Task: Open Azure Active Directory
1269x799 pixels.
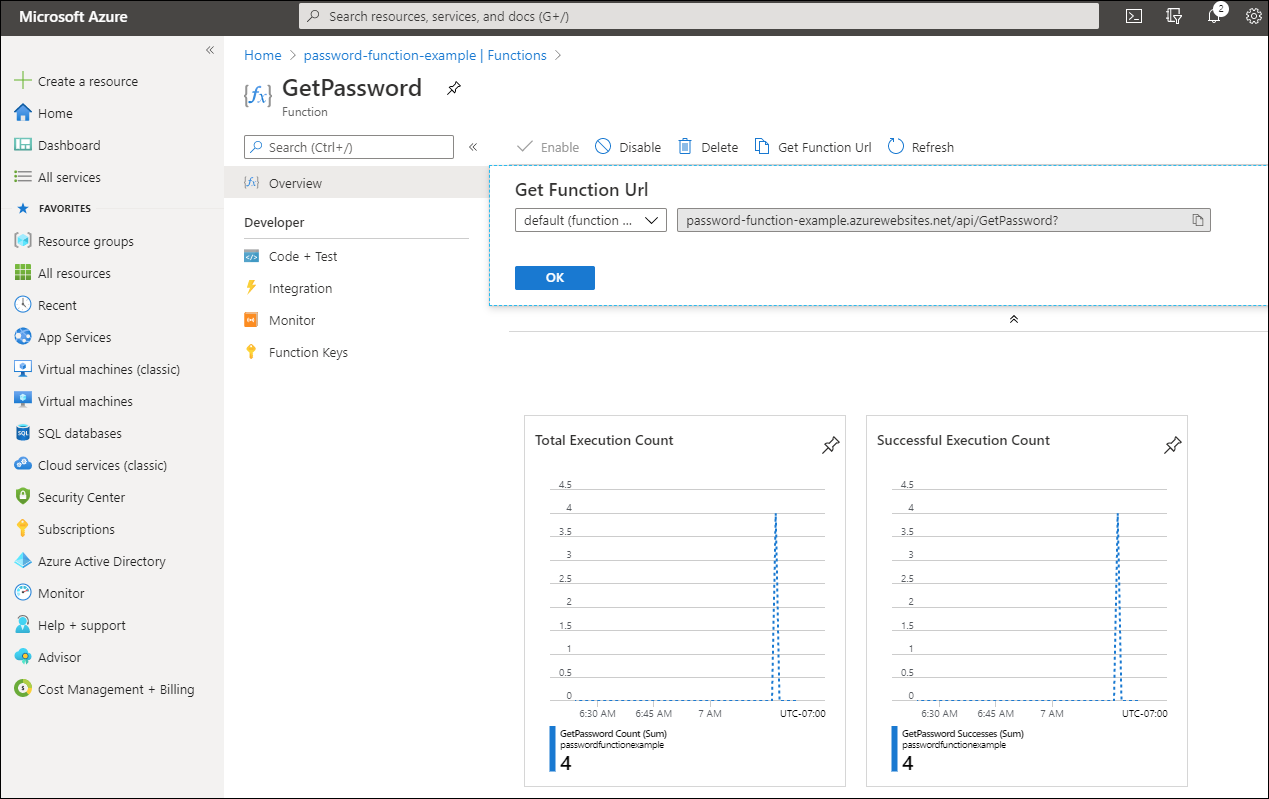Action: 101,561
